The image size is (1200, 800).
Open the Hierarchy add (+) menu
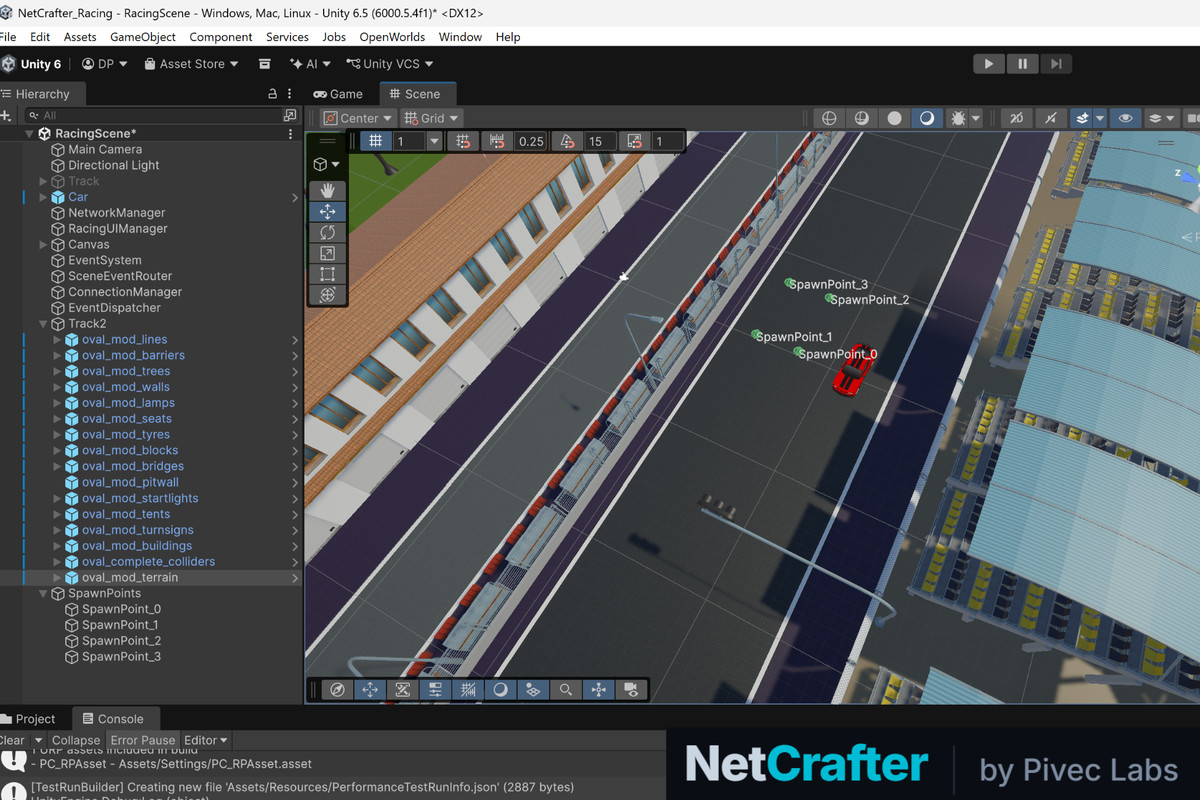coord(6,116)
